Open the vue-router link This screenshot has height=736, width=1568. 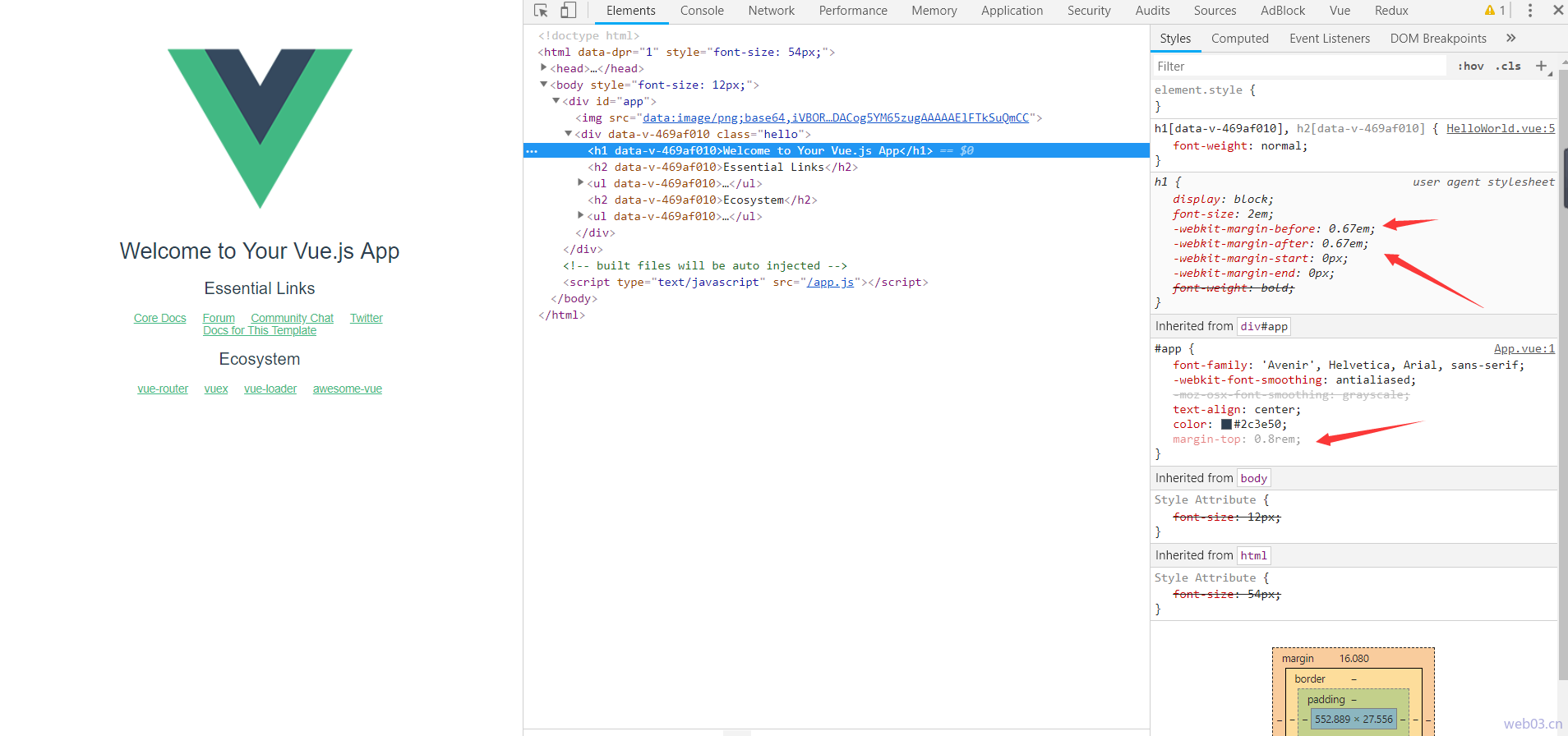163,389
